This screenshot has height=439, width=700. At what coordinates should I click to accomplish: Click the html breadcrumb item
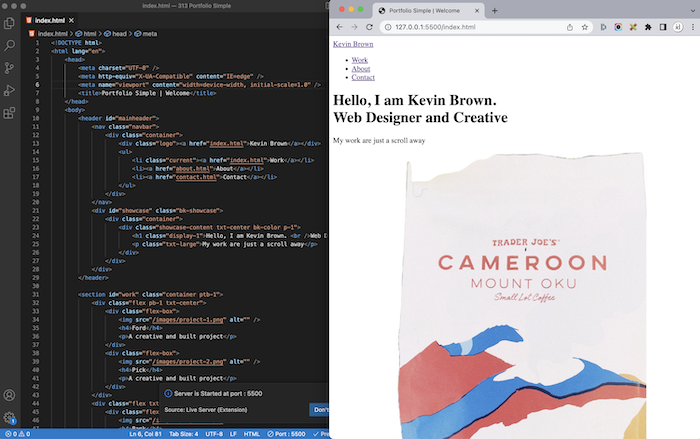click(90, 33)
